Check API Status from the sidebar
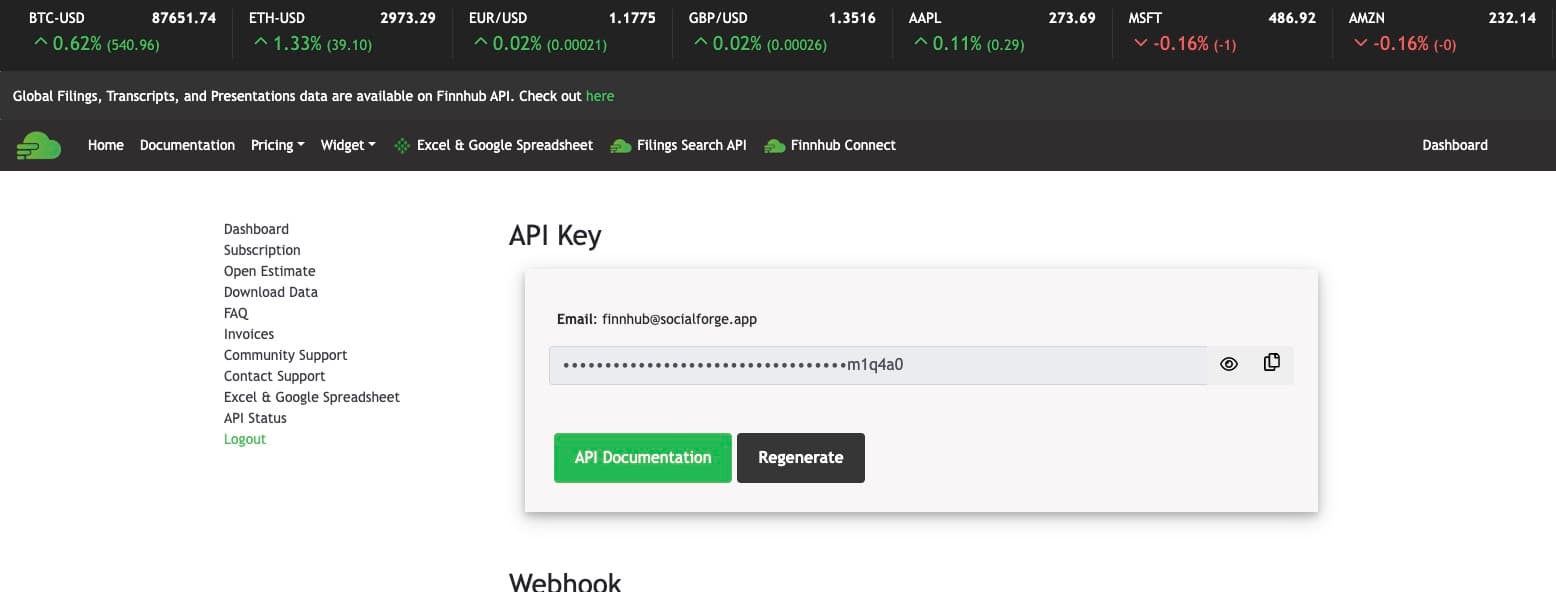The height and width of the screenshot is (592, 1556). (x=255, y=418)
